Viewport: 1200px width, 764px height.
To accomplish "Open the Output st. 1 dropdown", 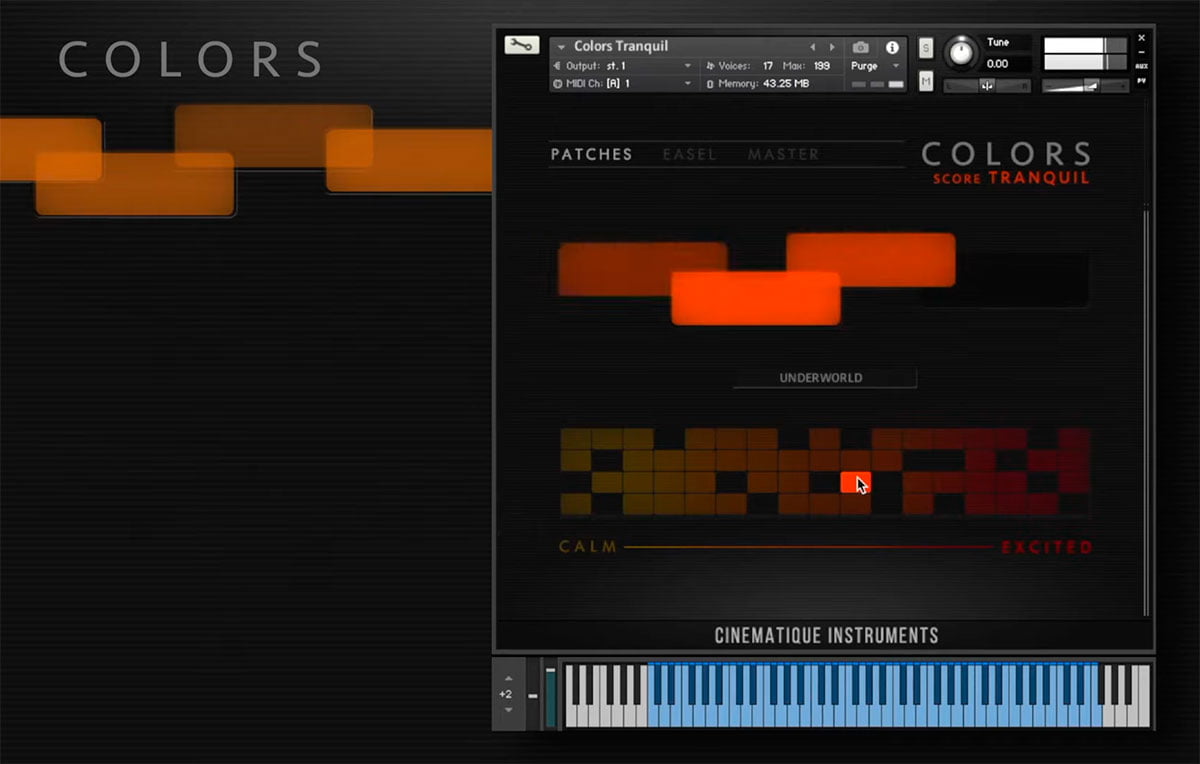I will (x=624, y=66).
